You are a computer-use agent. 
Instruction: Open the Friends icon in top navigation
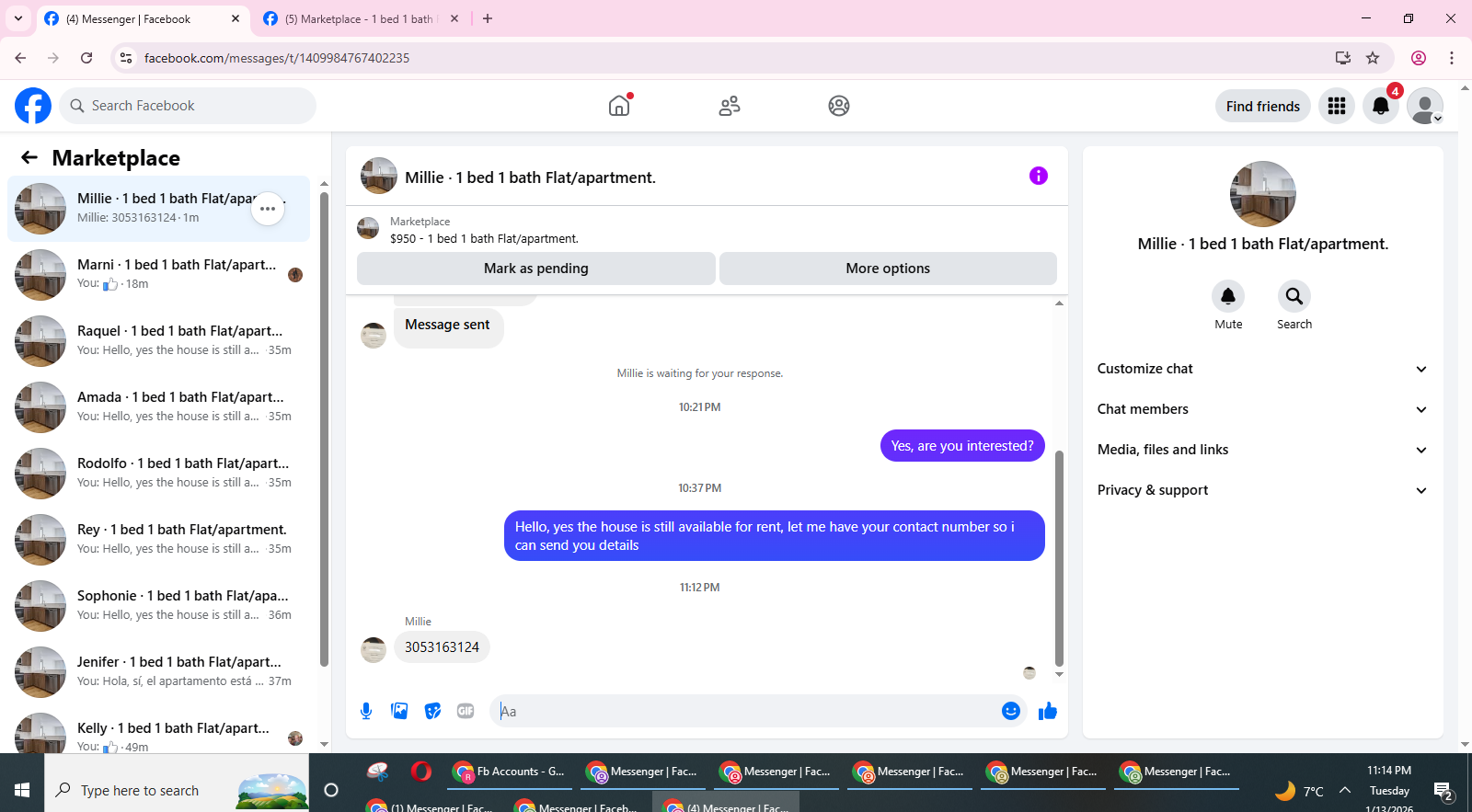[x=730, y=106]
